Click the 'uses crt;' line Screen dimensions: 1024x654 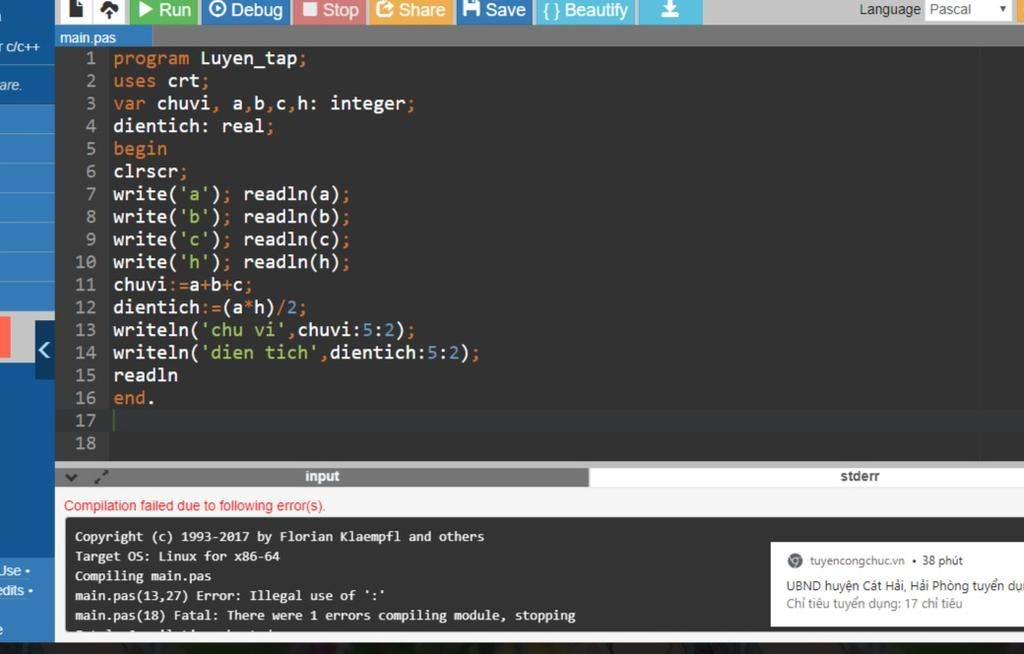(x=161, y=81)
